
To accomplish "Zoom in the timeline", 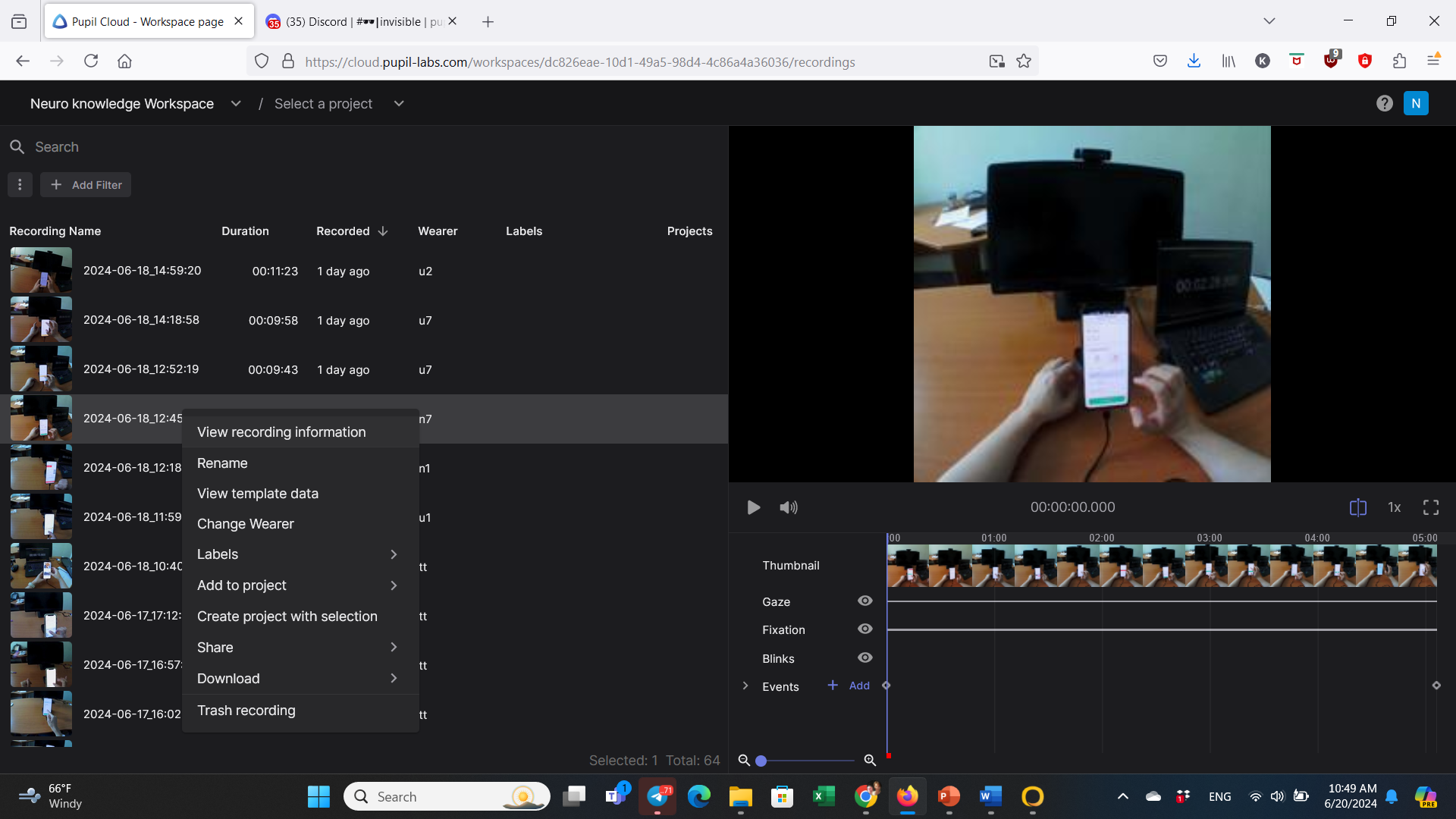I will (x=870, y=760).
